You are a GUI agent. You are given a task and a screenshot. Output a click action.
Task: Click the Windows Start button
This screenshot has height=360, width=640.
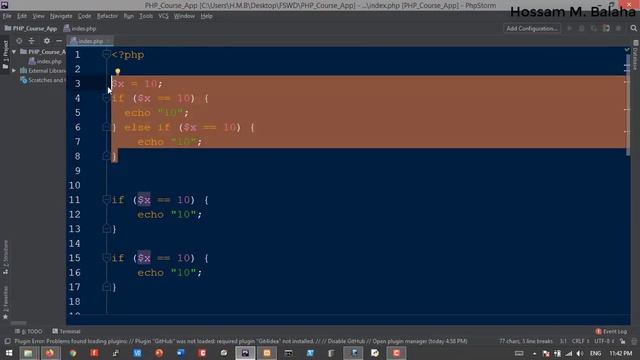(x=9, y=353)
